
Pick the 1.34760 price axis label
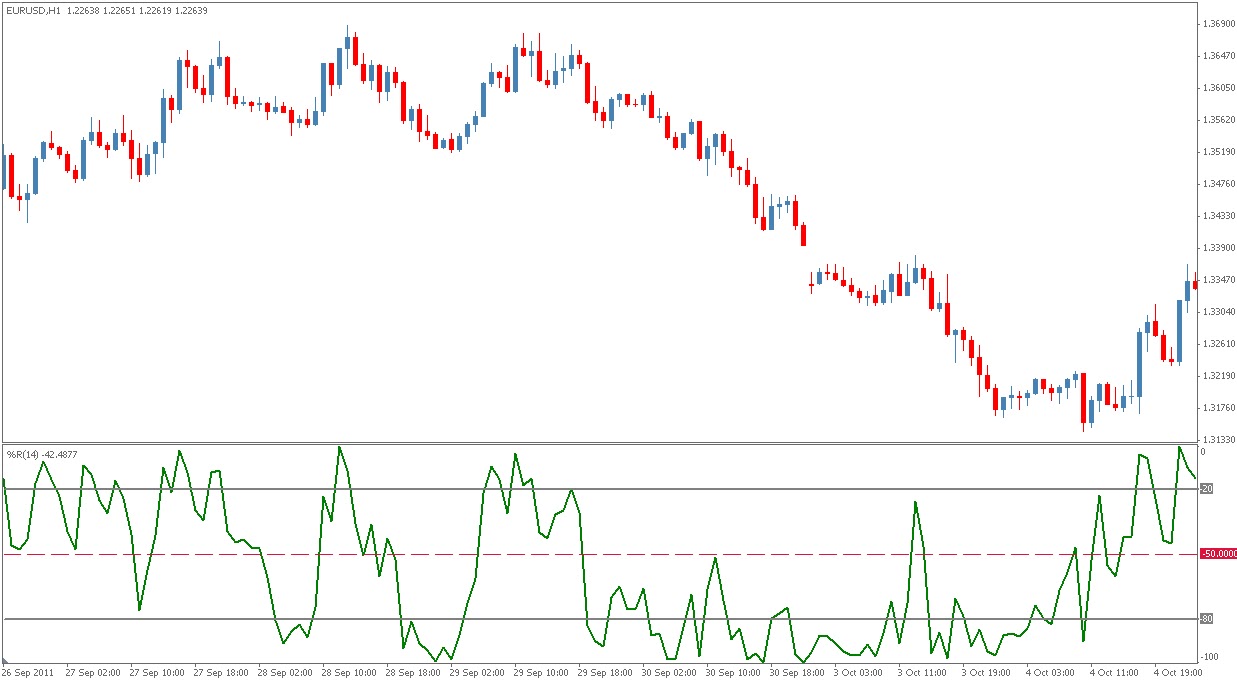[x=1217, y=183]
